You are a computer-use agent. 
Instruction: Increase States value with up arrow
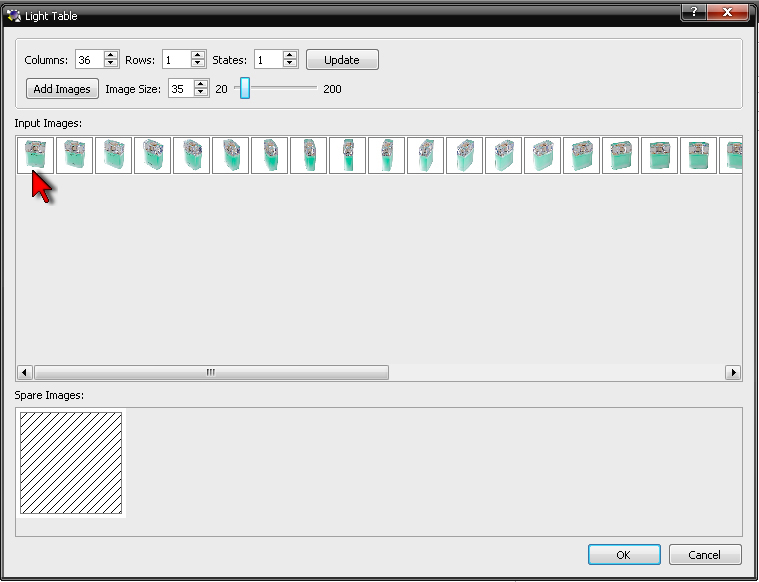tap(289, 55)
